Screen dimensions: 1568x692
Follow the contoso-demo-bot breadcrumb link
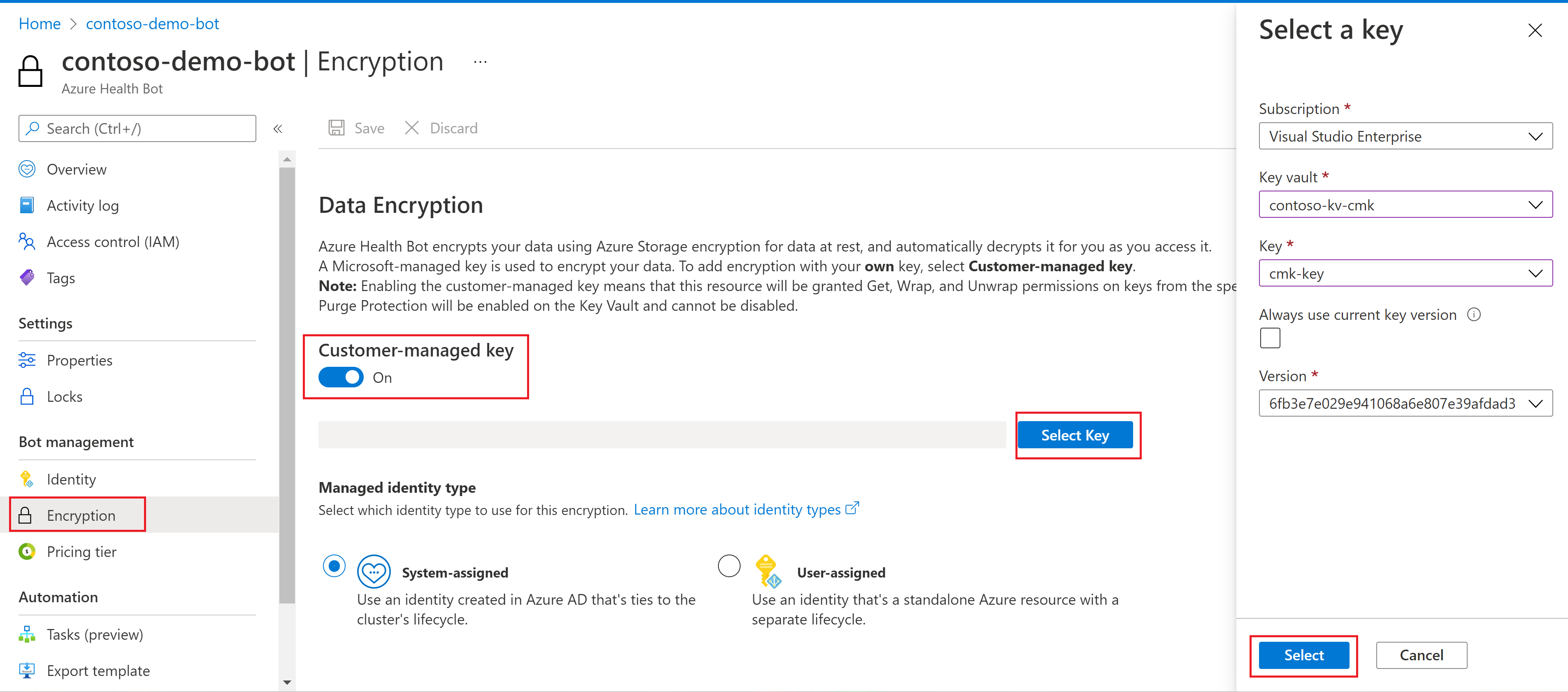[x=152, y=23]
